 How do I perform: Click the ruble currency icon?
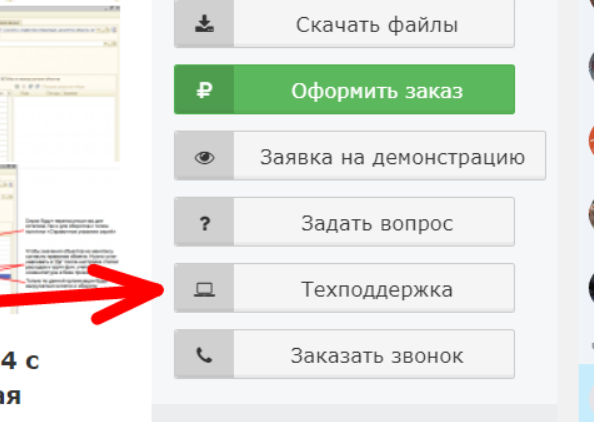204,90
